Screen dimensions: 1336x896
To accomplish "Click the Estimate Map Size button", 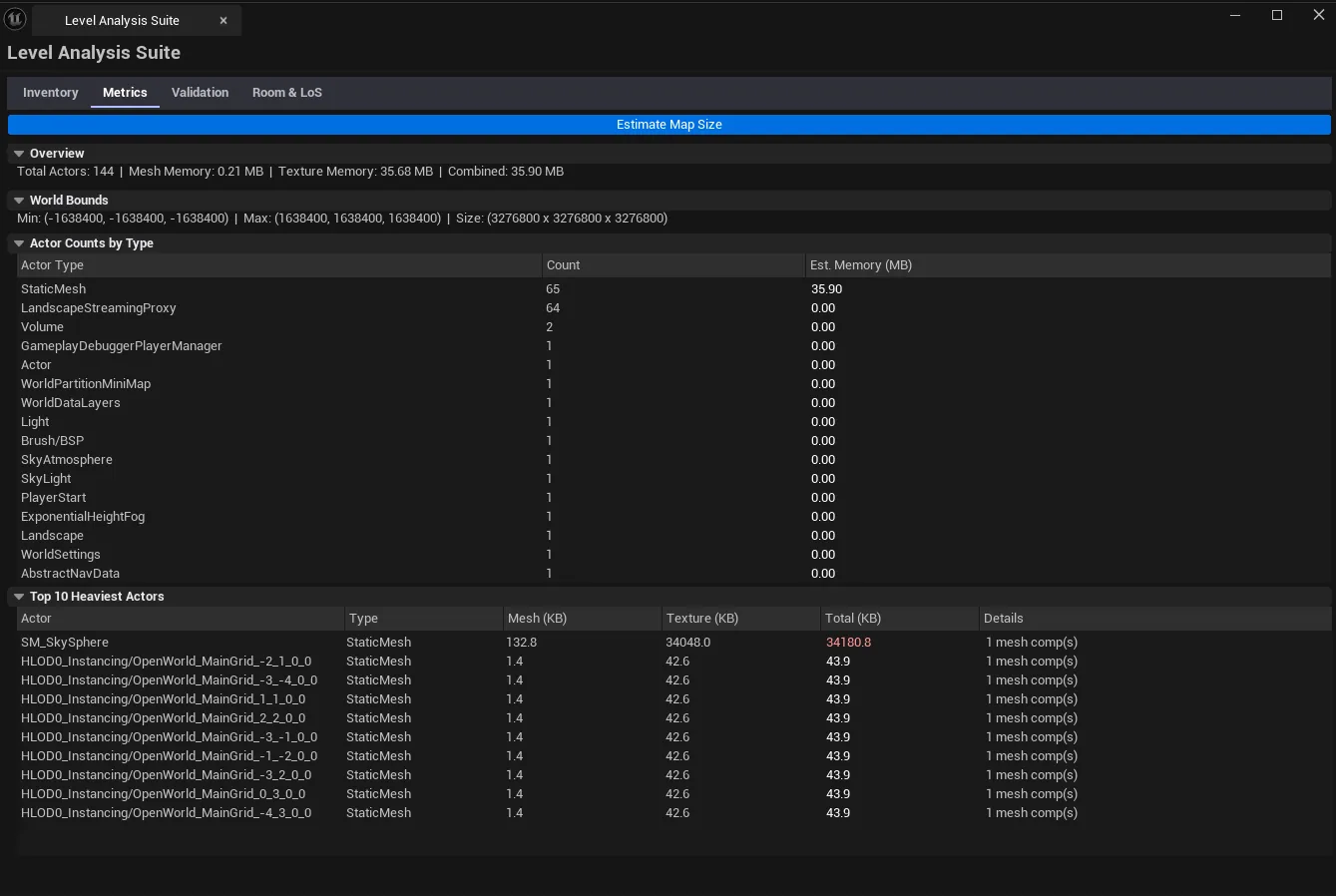I will pyautogui.click(x=668, y=125).
